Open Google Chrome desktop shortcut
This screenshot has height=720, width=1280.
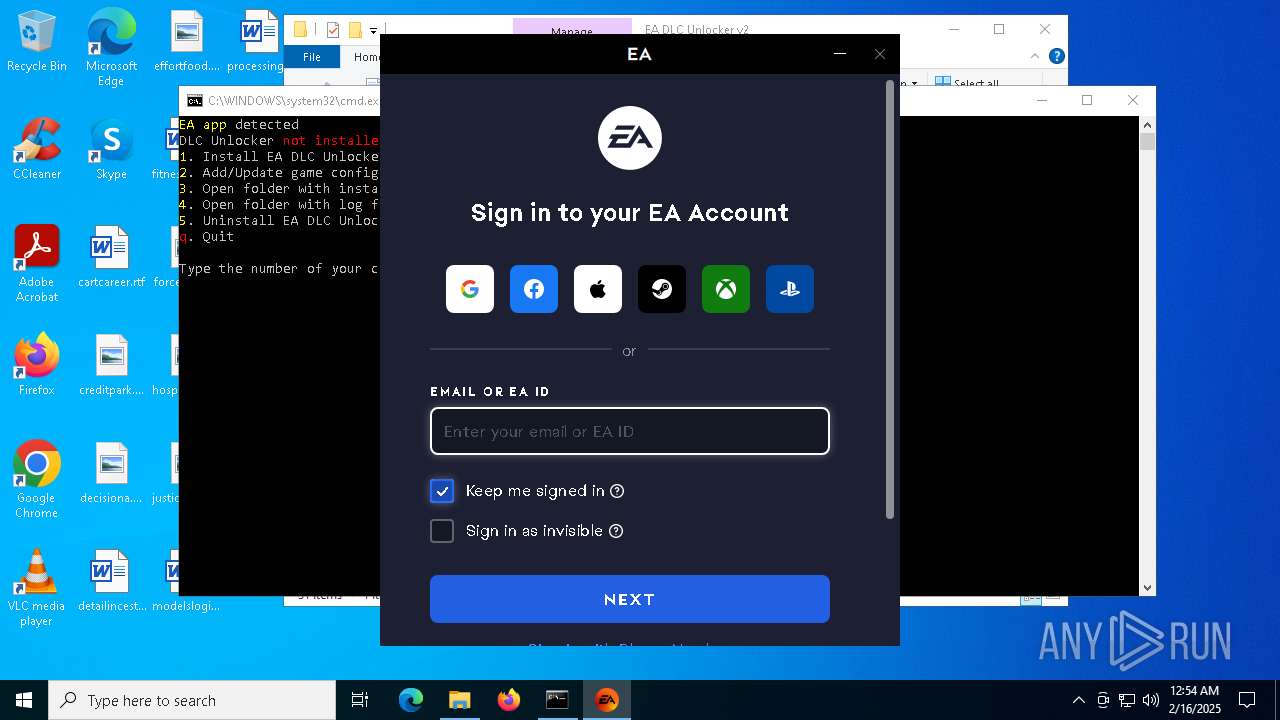point(37,479)
